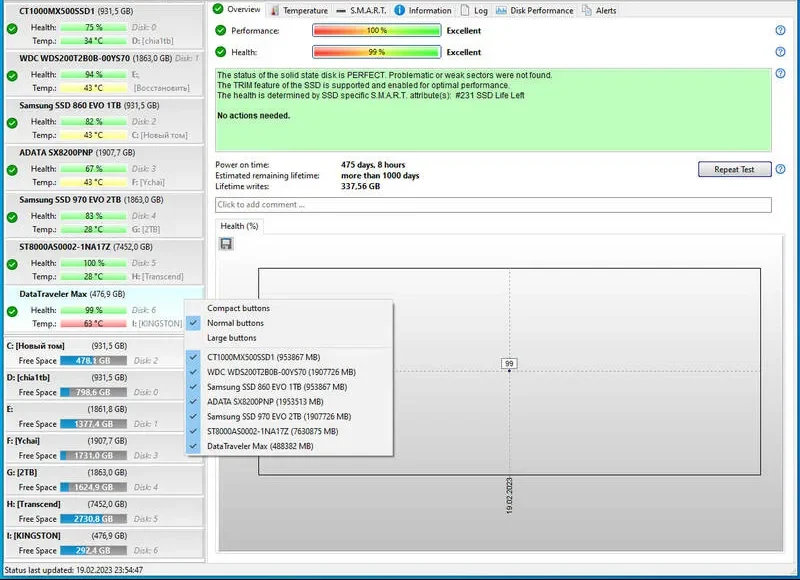This screenshot has width=800, height=580.
Task: Uncheck DataTraveler Max (488382 MB) in menu
Action: pyautogui.click(x=259, y=446)
